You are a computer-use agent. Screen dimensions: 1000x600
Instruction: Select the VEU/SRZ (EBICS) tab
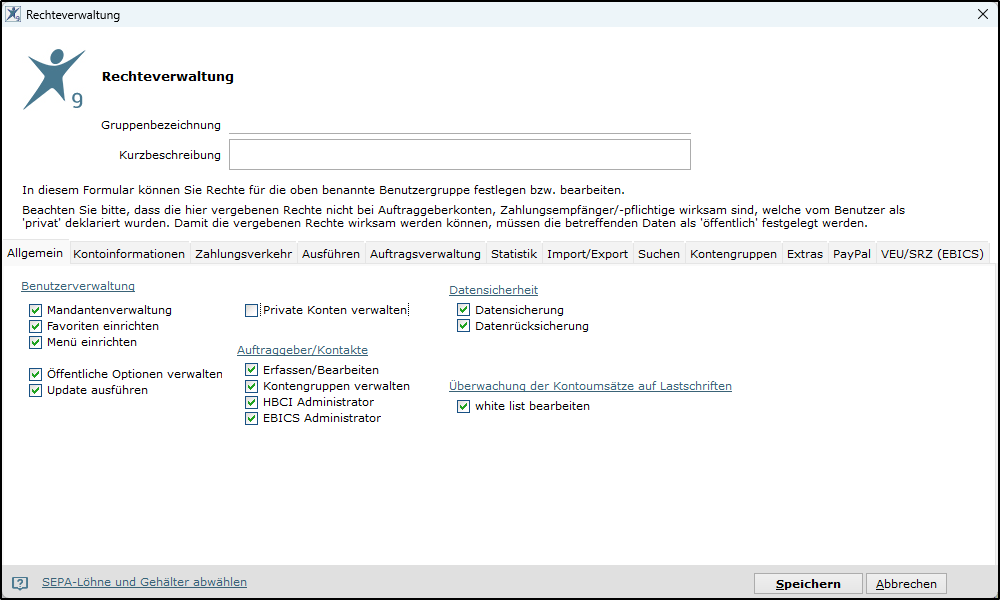[932, 254]
